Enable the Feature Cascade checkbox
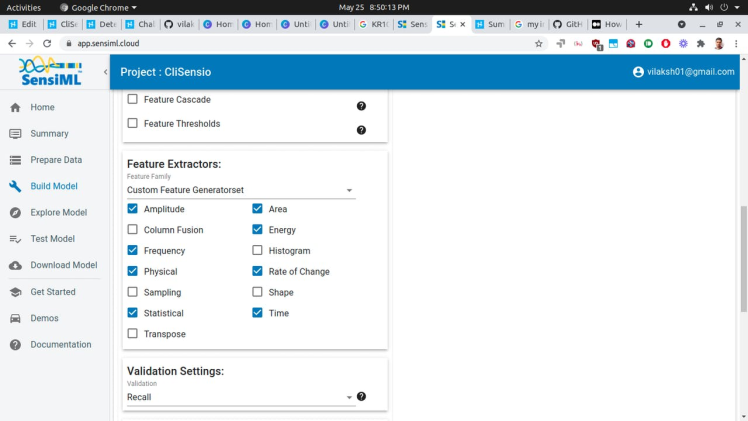748x421 pixels. click(133, 99)
